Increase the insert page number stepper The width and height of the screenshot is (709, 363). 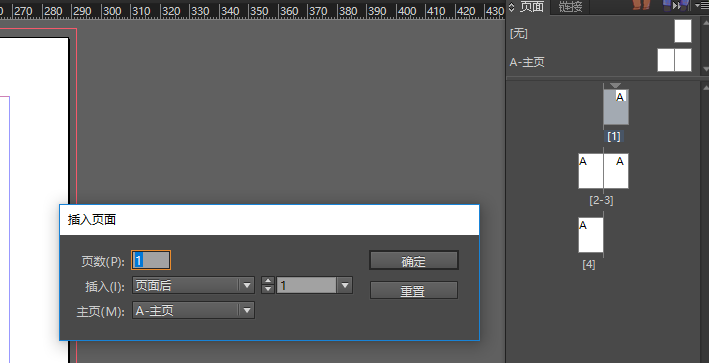pyautogui.click(x=268, y=281)
